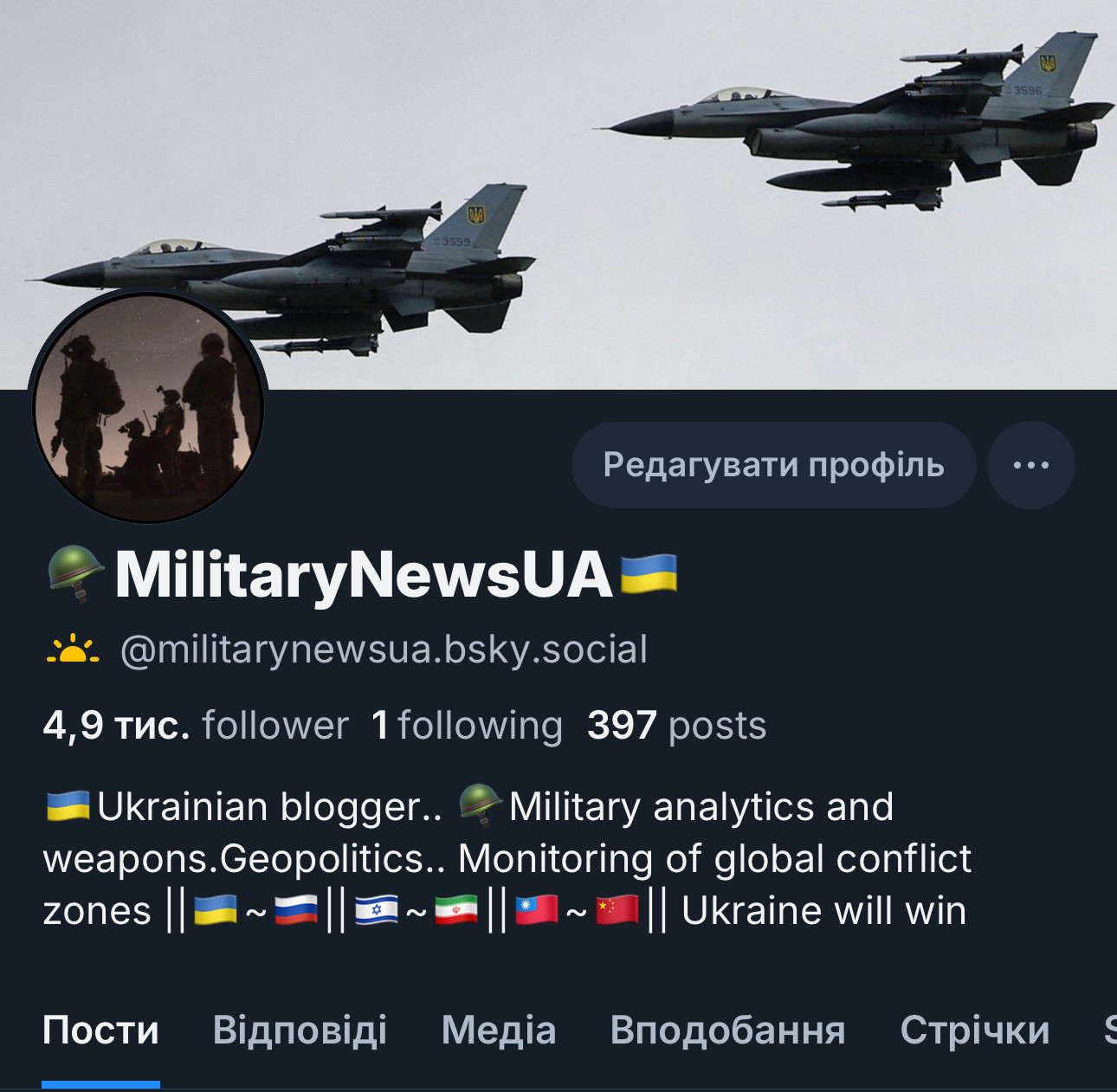The width and height of the screenshot is (1117, 1092).
Task: Open the Вподобання tab
Action: pos(727,1031)
